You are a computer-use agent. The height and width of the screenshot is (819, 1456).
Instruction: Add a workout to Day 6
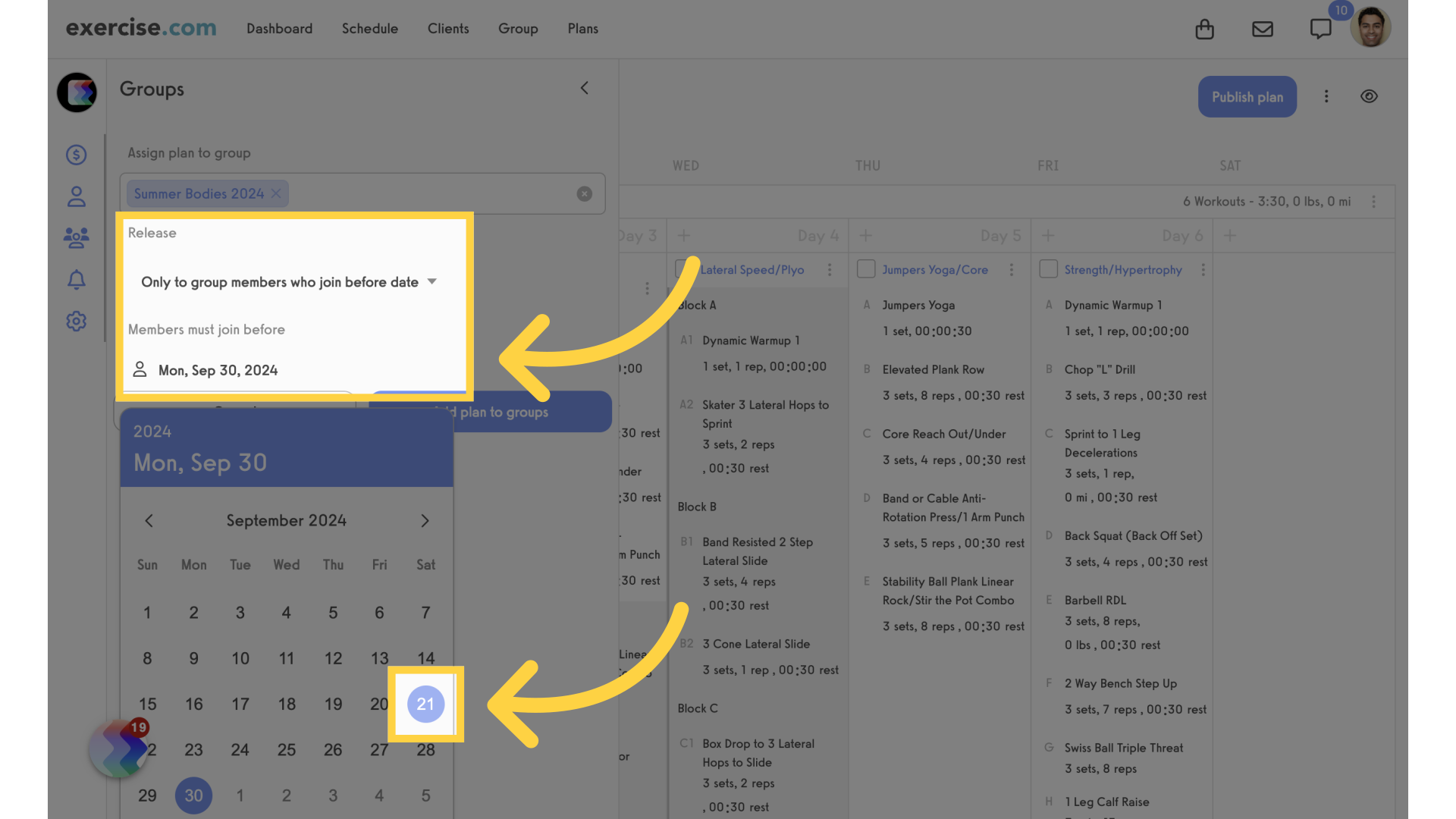tap(1047, 235)
